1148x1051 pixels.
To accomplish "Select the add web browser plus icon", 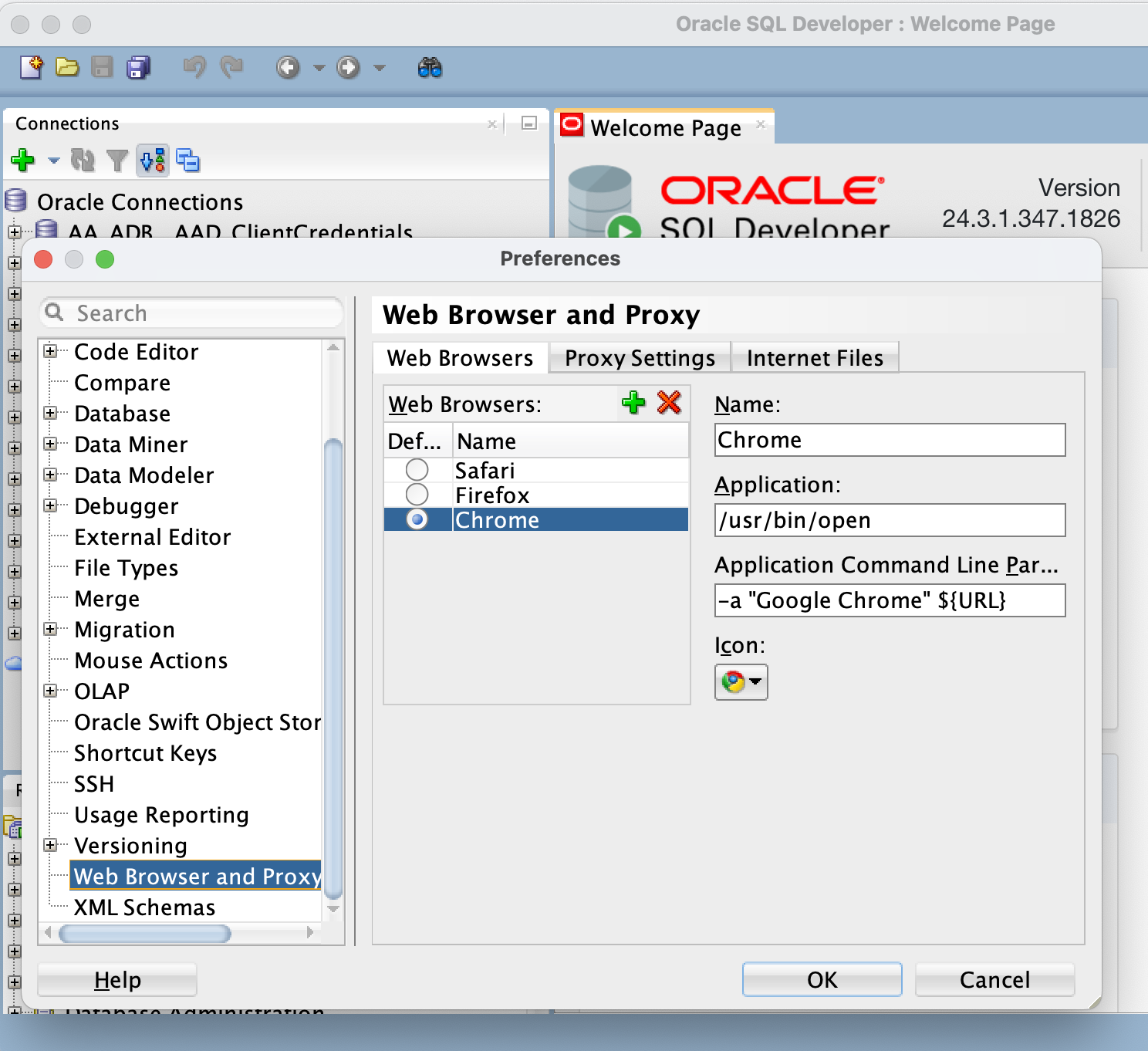I will [x=633, y=403].
